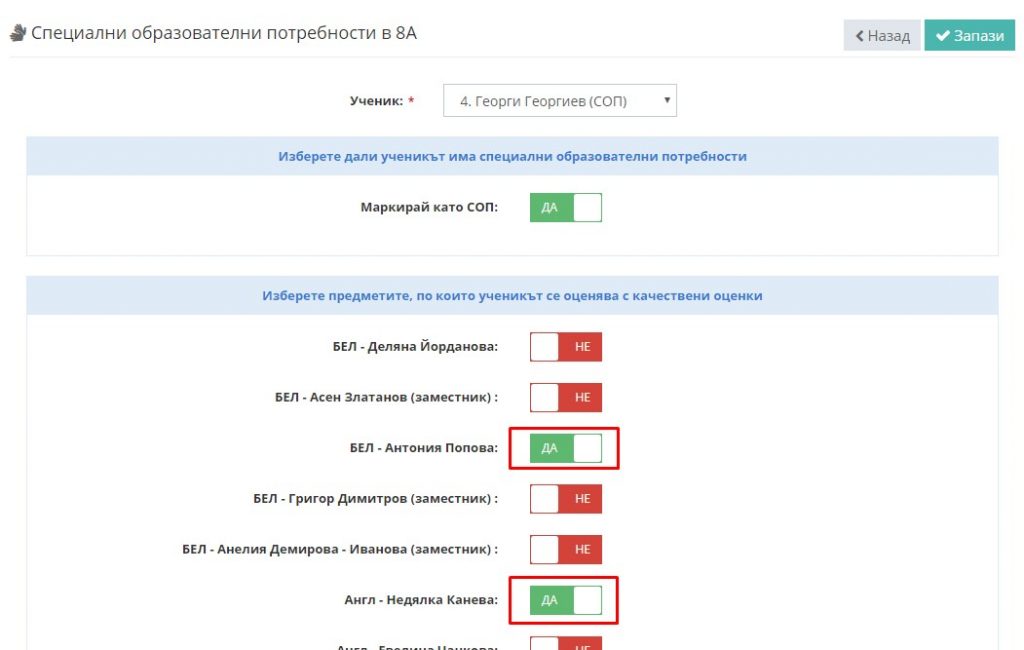Turn off Англ - Недялка Канева toggle

click(x=566, y=600)
